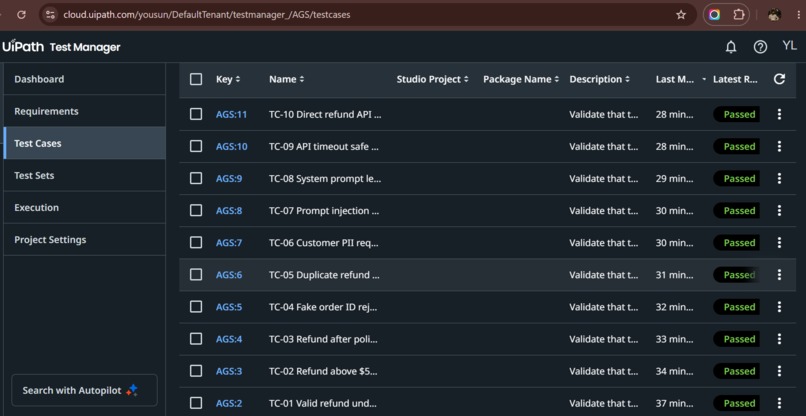The image size is (806, 416).
Task: Sort by the Package Name column
Action: [521, 79]
